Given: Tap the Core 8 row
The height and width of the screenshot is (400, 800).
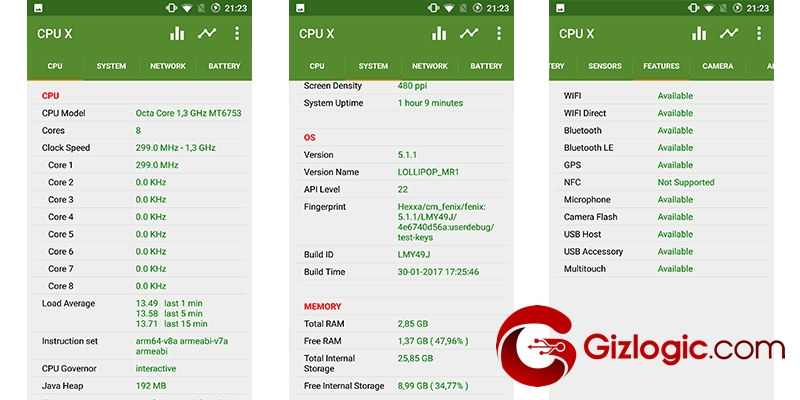Looking at the screenshot, I should coord(139,286).
